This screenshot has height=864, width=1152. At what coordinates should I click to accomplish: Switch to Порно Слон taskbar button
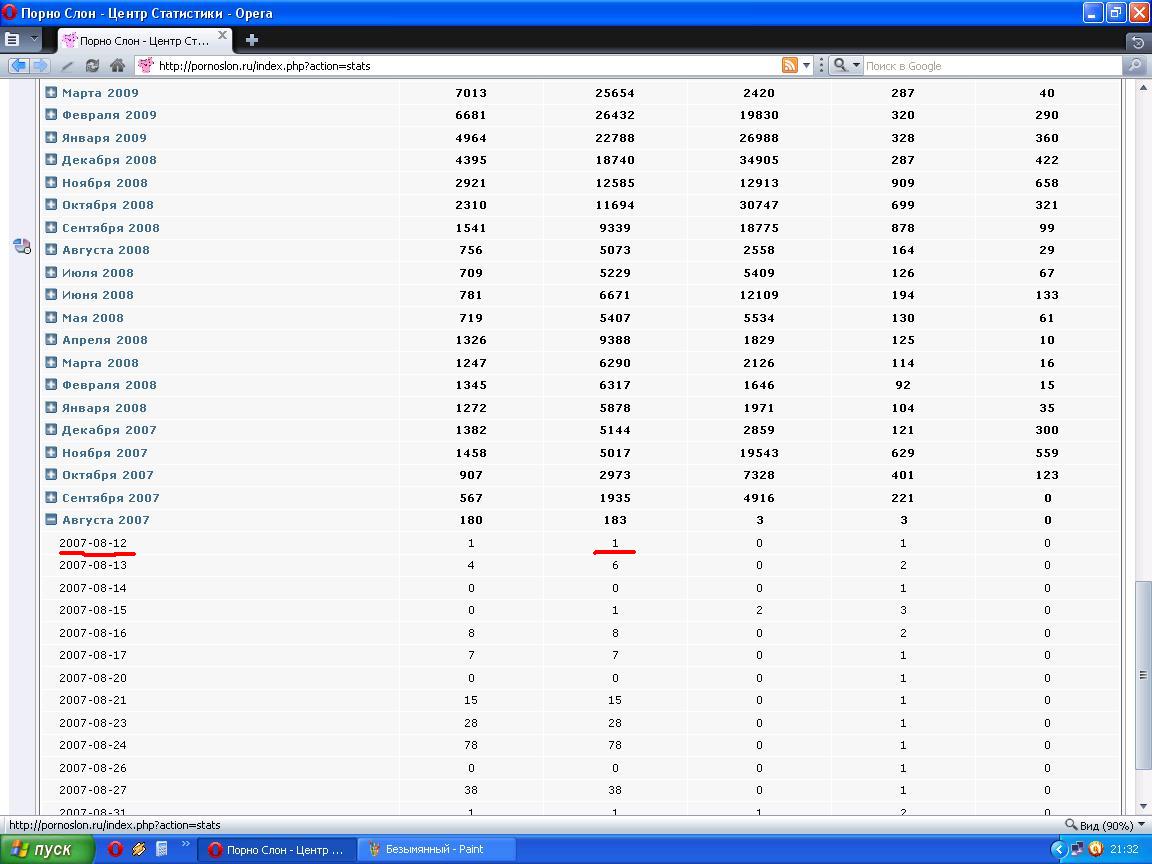pyautogui.click(x=277, y=849)
